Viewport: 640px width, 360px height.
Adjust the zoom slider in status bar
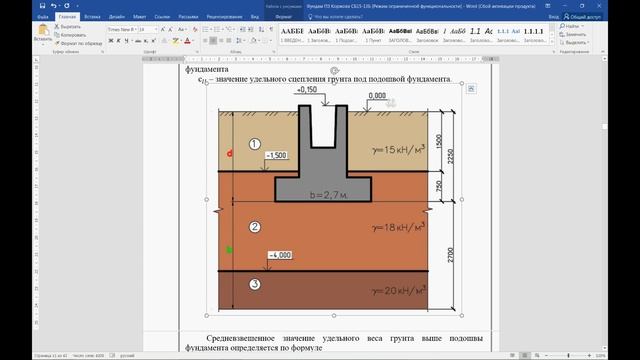pyautogui.click(x=568, y=356)
